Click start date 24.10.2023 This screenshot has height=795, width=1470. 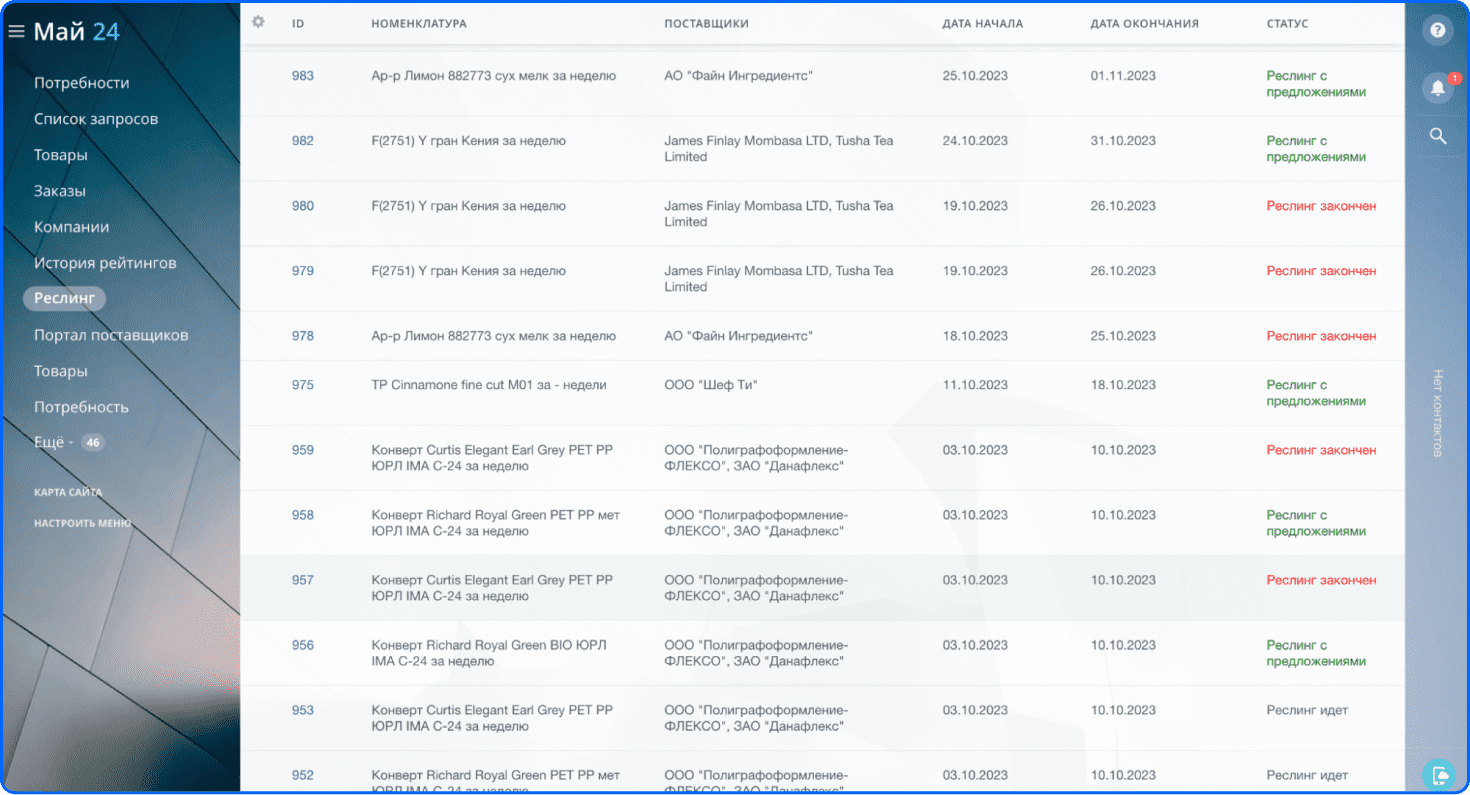click(x=975, y=141)
